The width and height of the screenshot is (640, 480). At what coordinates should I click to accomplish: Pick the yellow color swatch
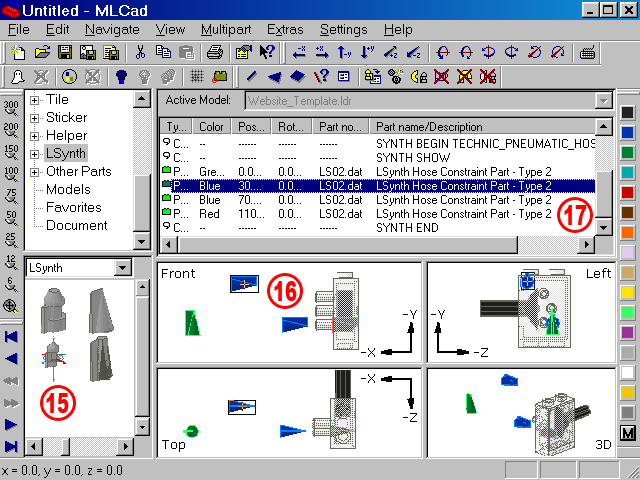point(627,292)
